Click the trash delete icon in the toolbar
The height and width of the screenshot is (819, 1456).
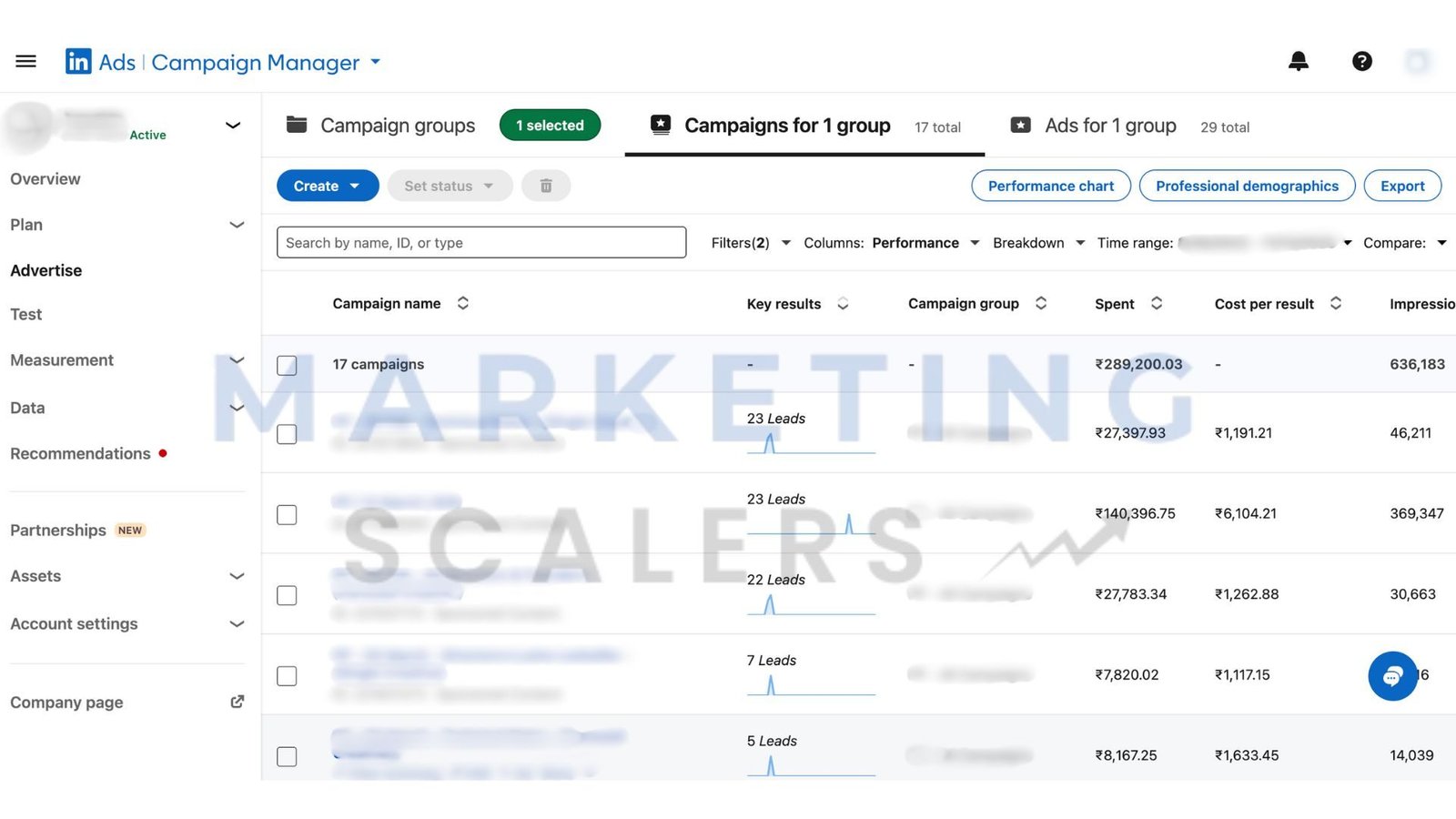pyautogui.click(x=546, y=185)
